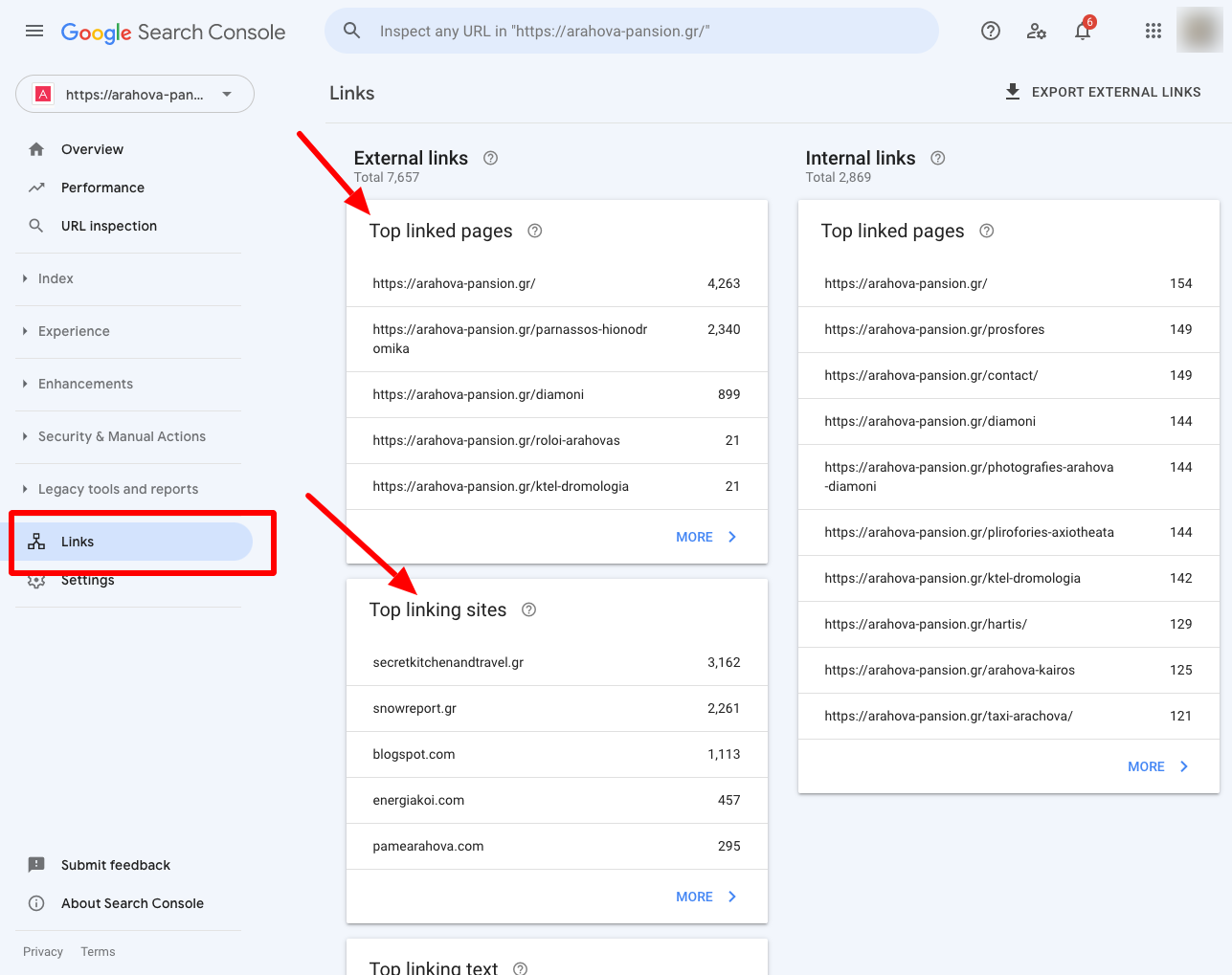Screen dimensions: 1232x975
Task: Click the URL inspection magnifier icon
Action: click(36, 226)
